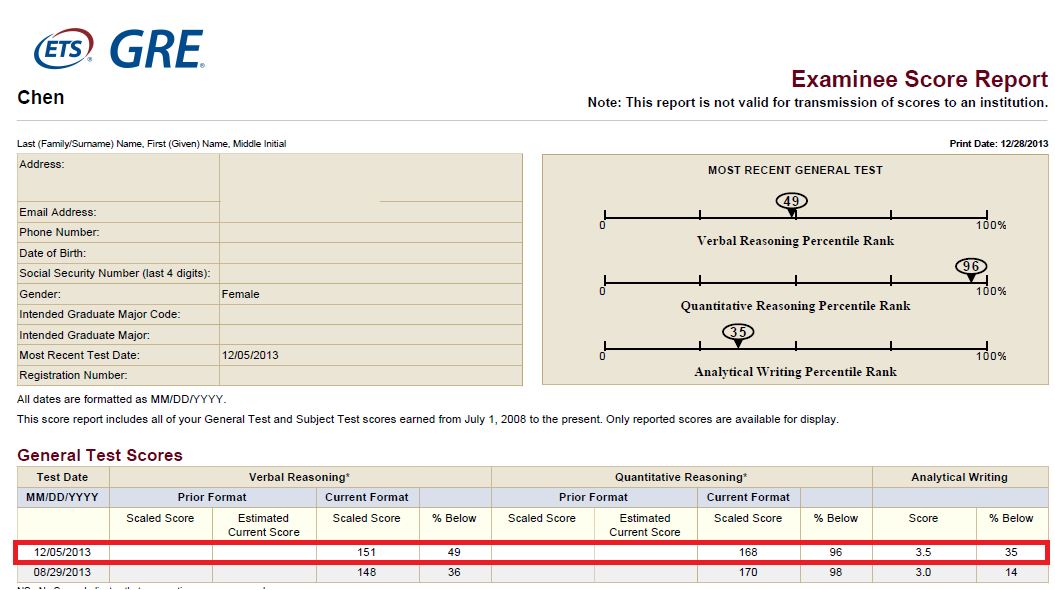Click the Registration Number label

(73, 375)
